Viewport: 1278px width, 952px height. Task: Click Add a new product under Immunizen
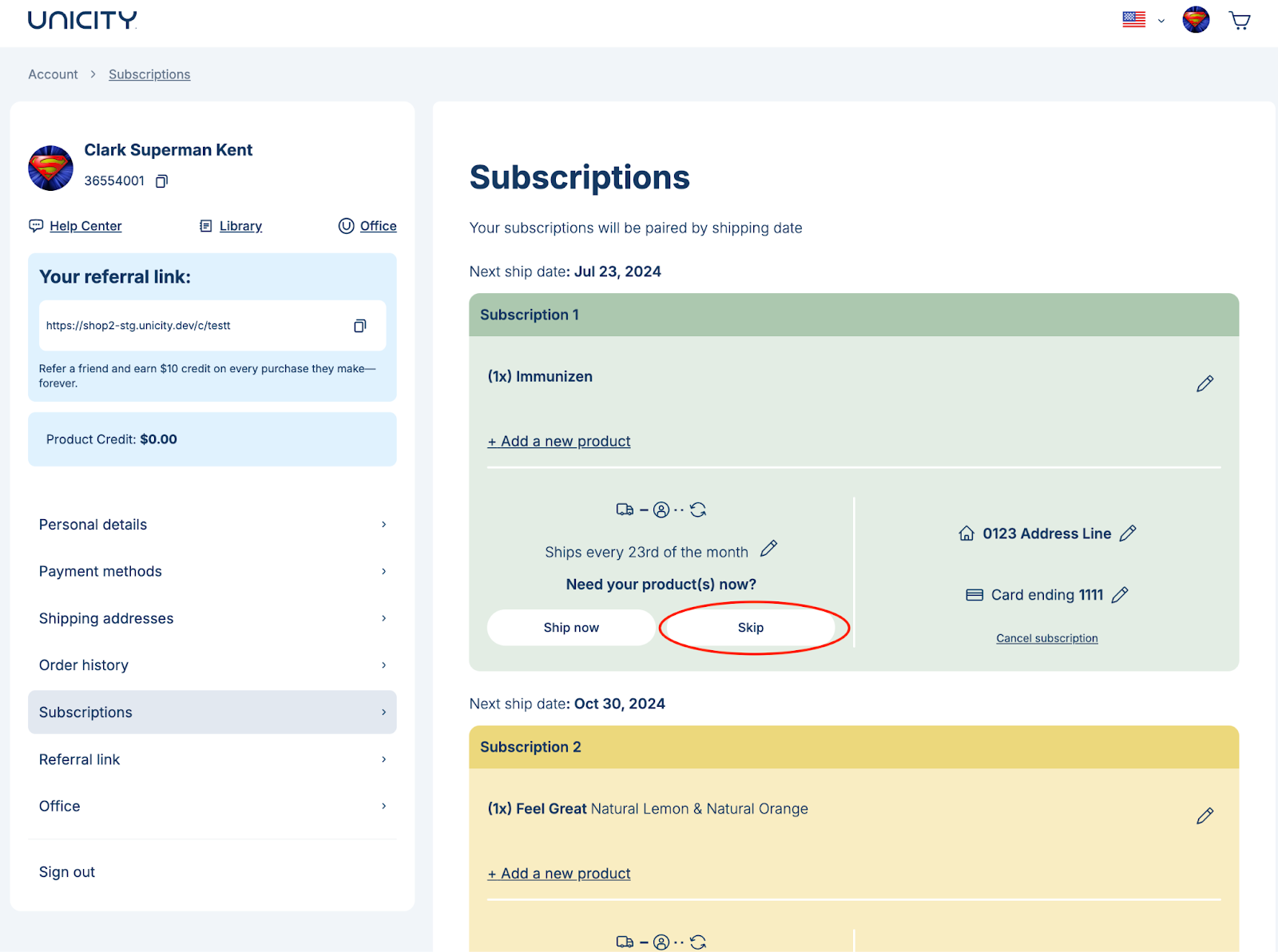pyautogui.click(x=559, y=442)
